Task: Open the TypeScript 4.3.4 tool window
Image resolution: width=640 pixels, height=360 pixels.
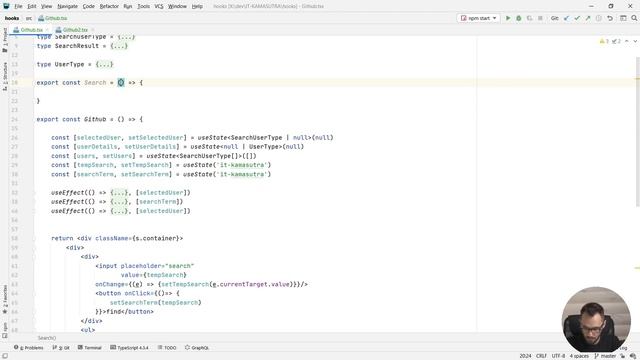Action: (129, 348)
